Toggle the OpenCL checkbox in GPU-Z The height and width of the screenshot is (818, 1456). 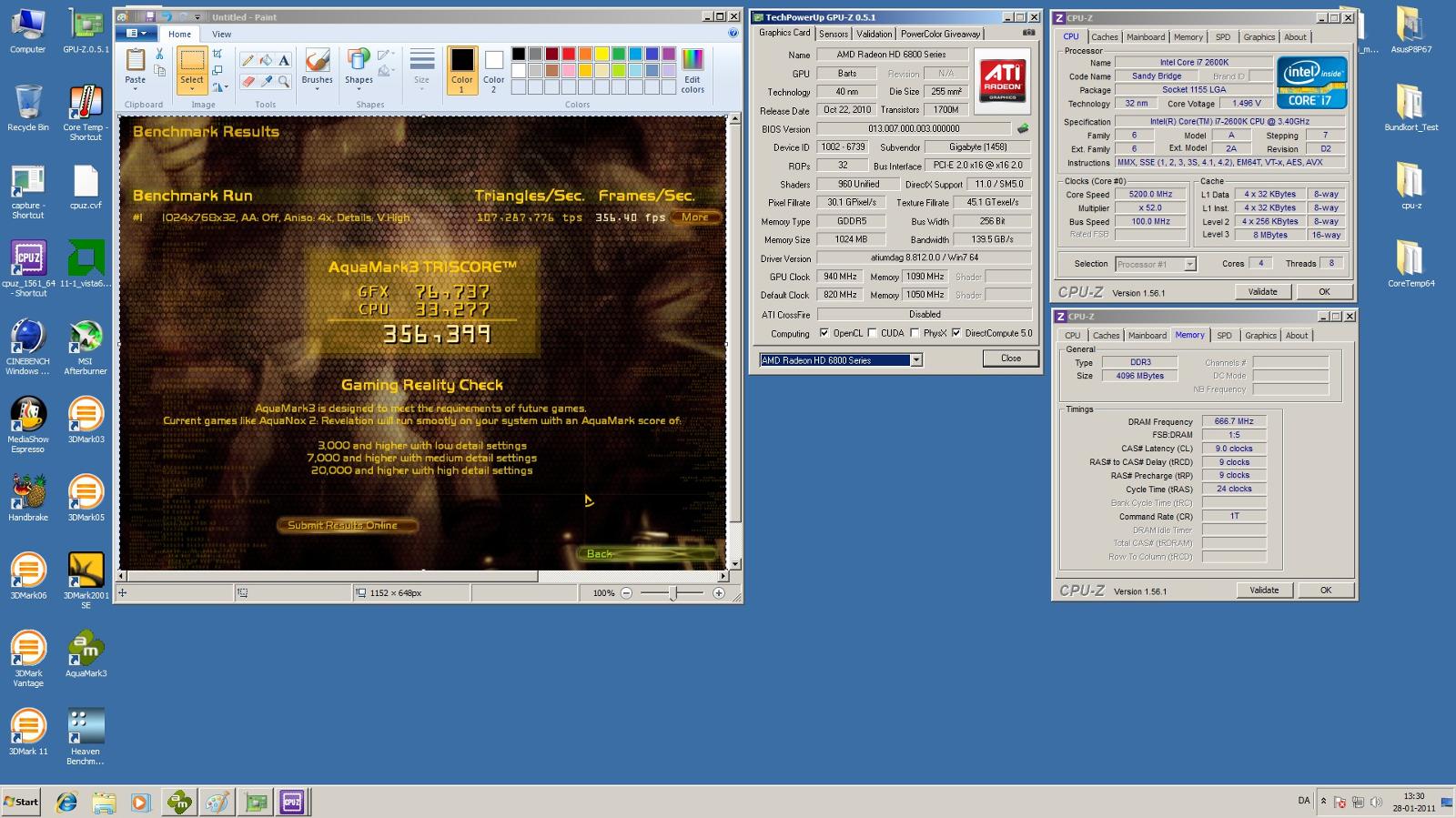(824, 333)
